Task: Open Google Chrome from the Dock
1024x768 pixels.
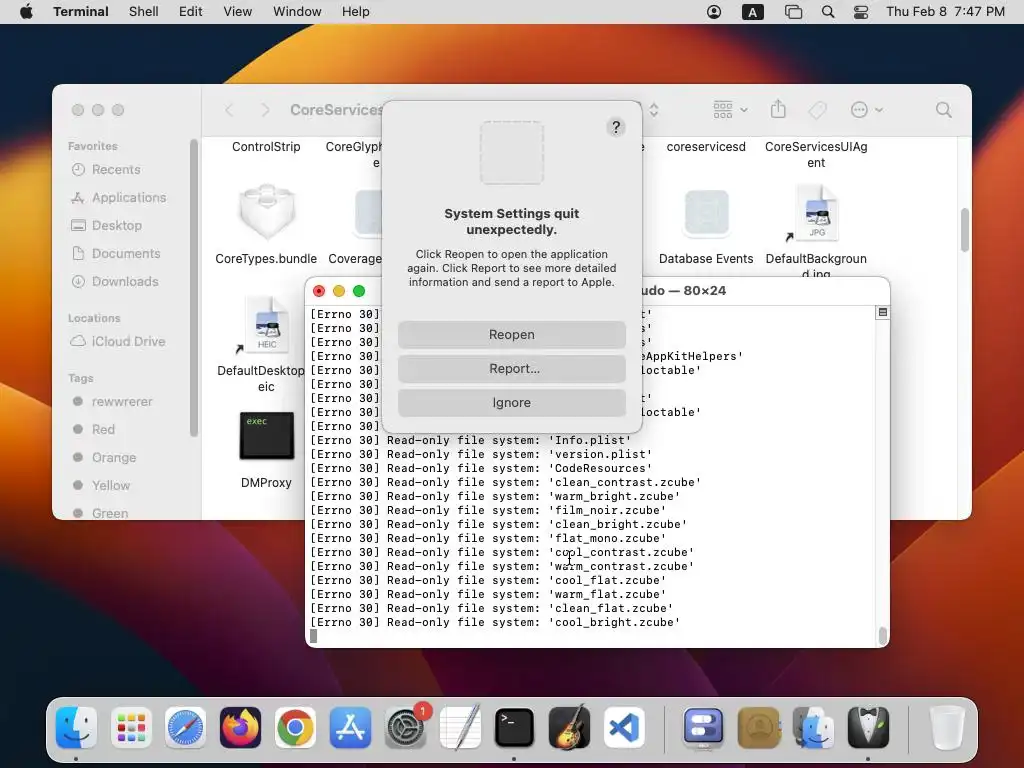Action: (x=295, y=727)
